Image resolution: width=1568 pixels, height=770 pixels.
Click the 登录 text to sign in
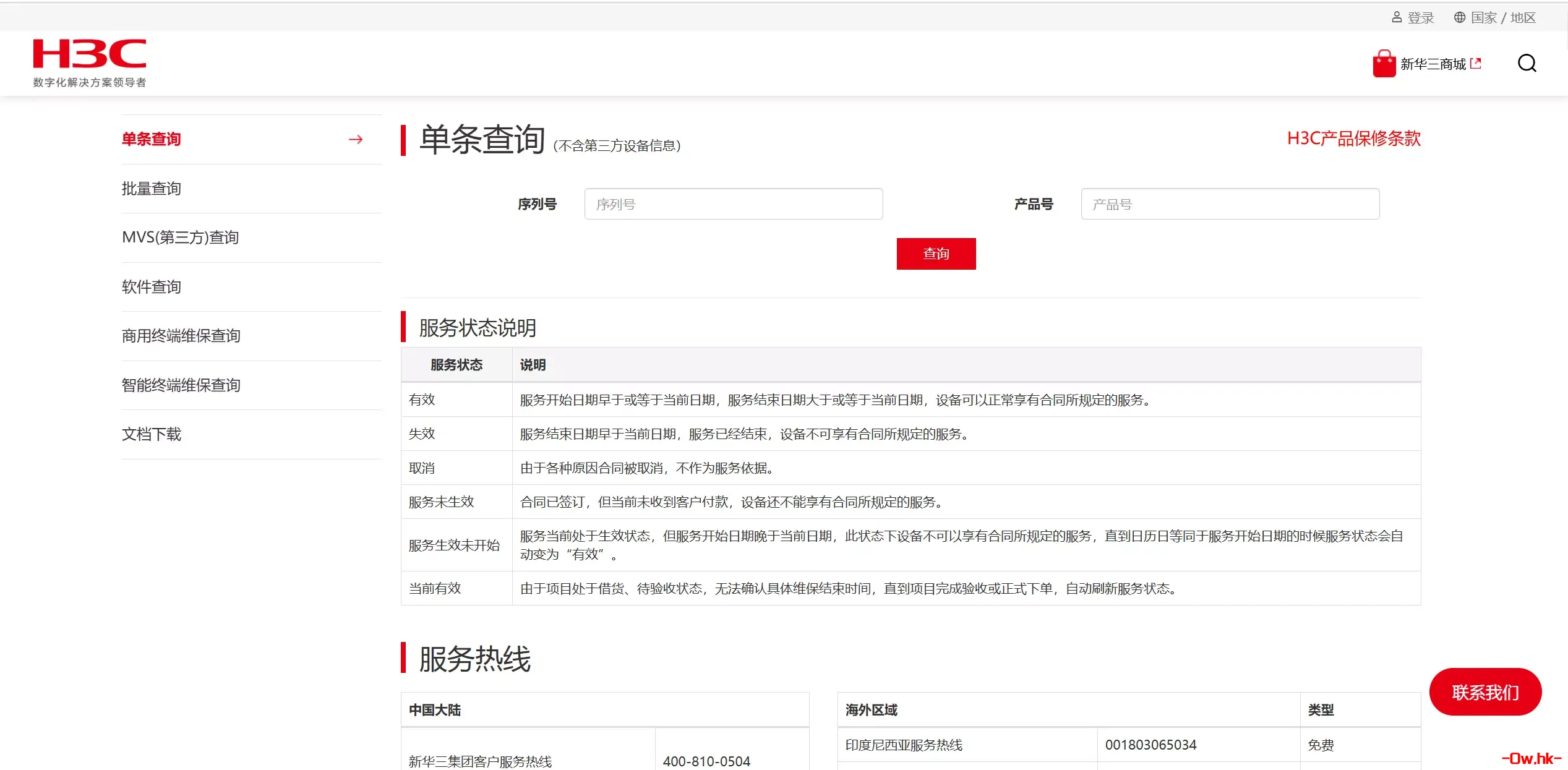tap(1420, 17)
